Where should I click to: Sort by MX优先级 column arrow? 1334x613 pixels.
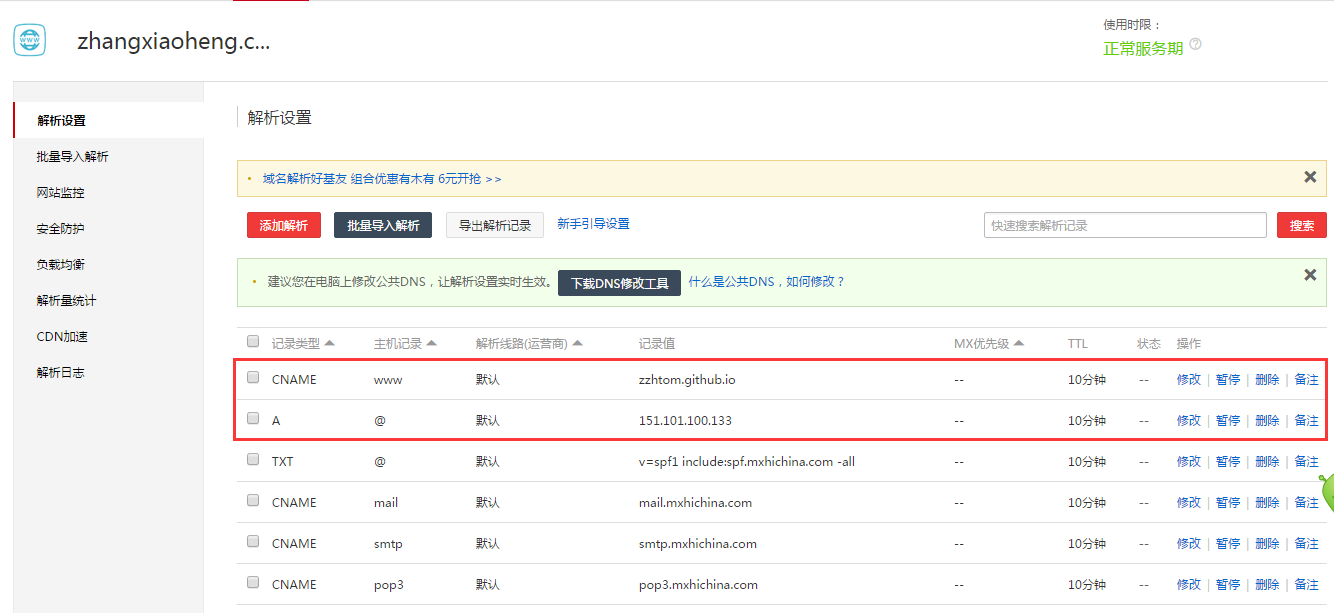(1019, 343)
